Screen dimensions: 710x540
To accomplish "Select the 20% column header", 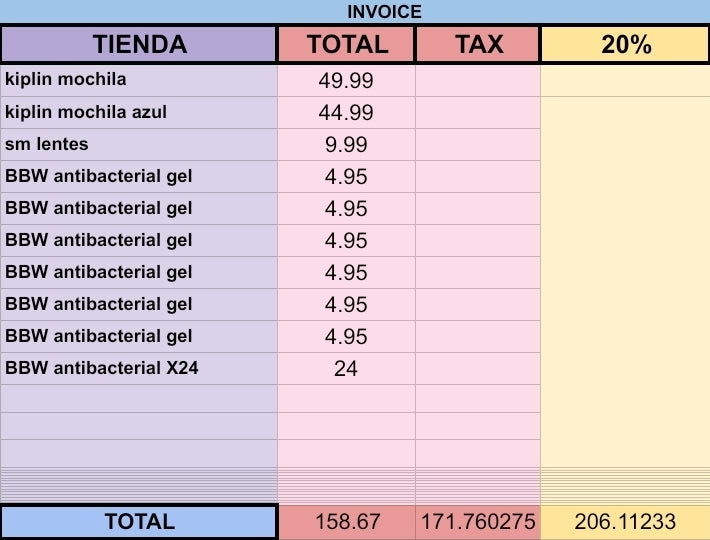I will (x=625, y=44).
